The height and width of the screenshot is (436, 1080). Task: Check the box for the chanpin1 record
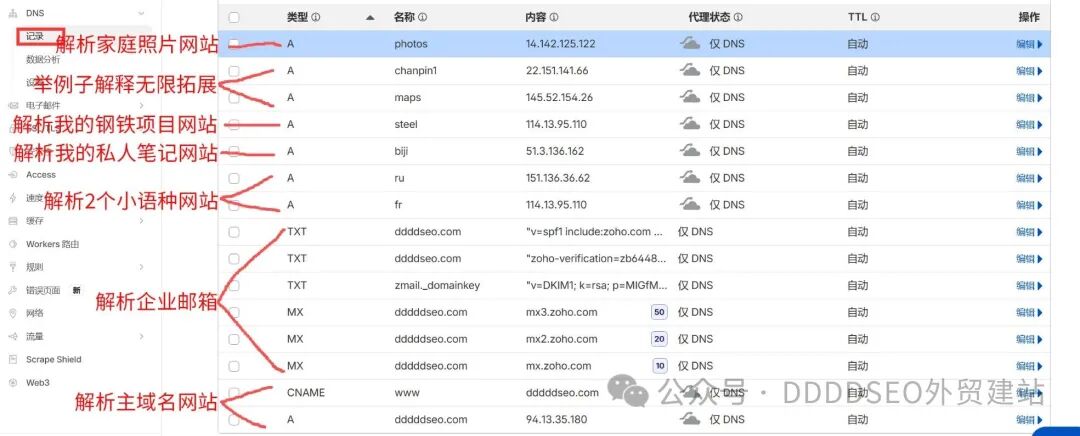[234, 71]
